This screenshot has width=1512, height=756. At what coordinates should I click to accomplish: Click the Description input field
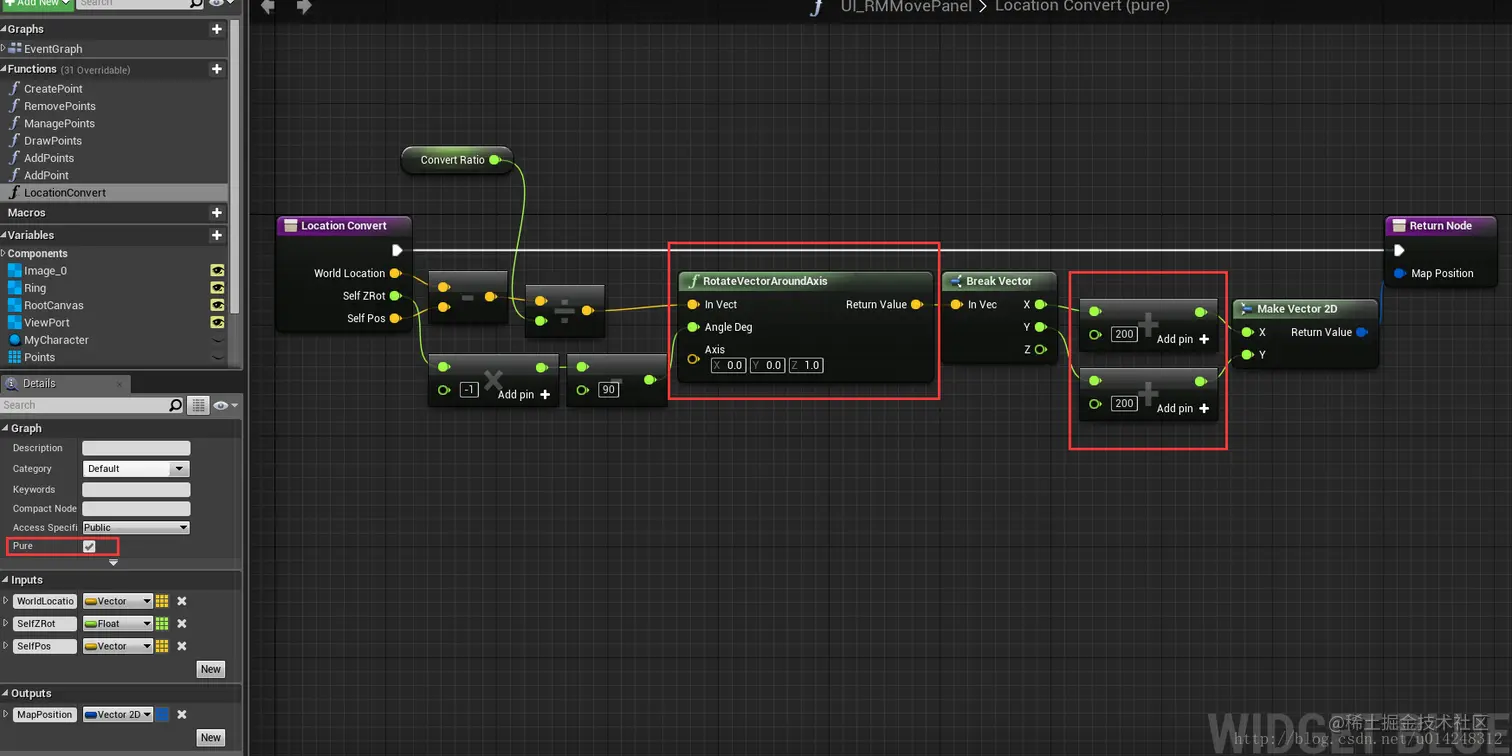click(136, 448)
